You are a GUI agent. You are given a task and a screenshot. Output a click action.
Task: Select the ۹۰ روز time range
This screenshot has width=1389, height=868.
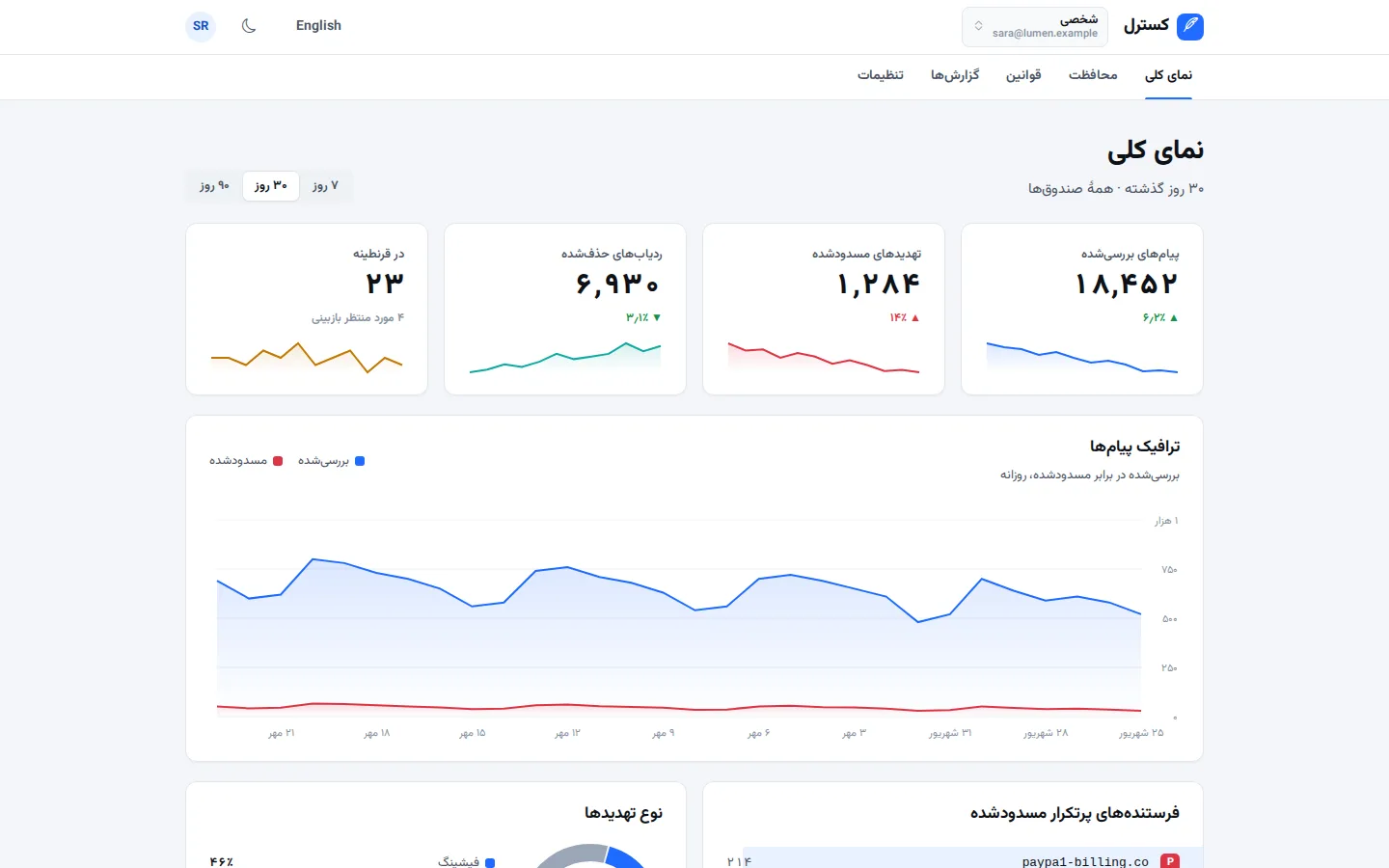click(x=215, y=185)
